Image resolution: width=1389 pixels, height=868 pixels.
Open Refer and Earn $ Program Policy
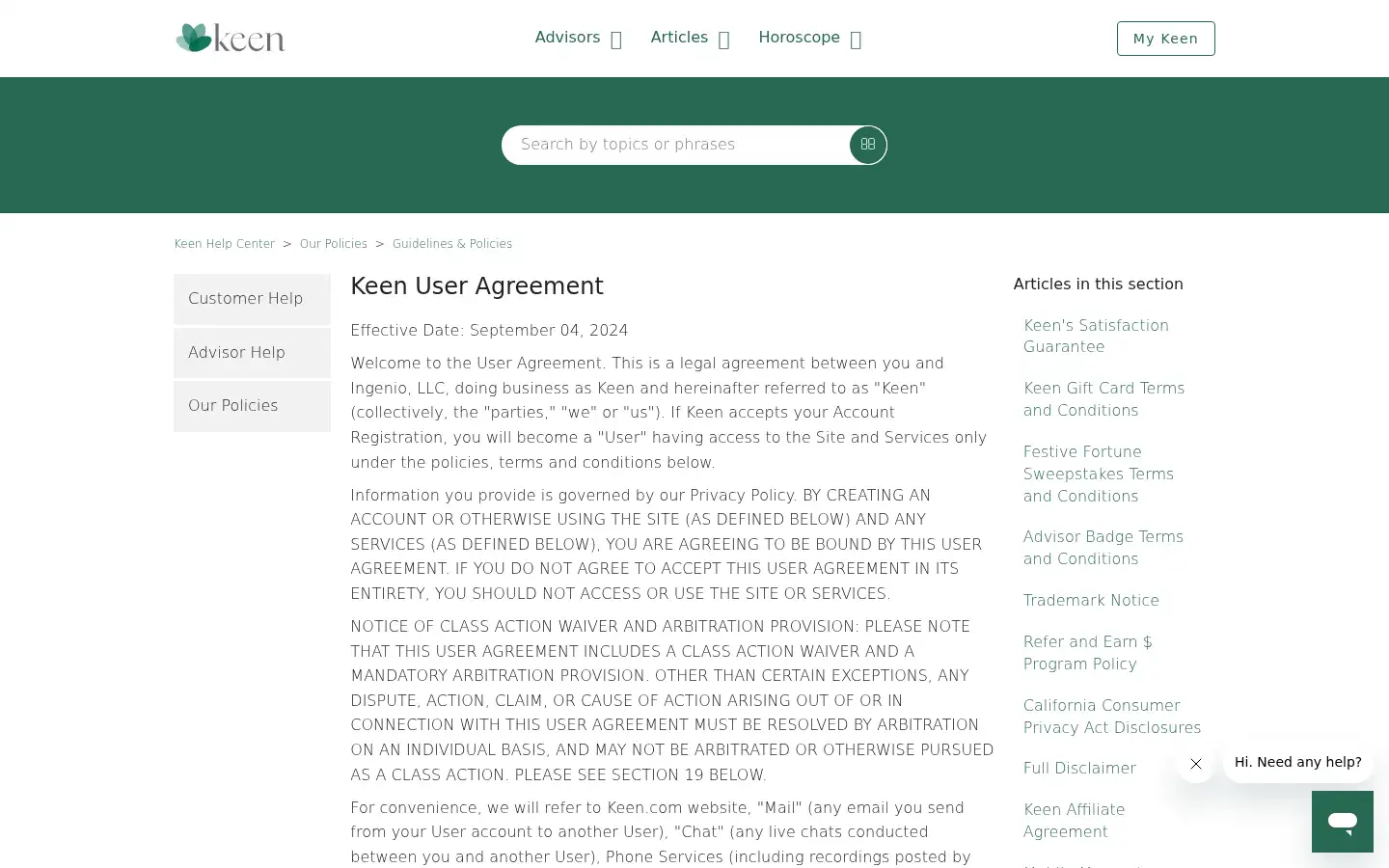coord(1087,653)
